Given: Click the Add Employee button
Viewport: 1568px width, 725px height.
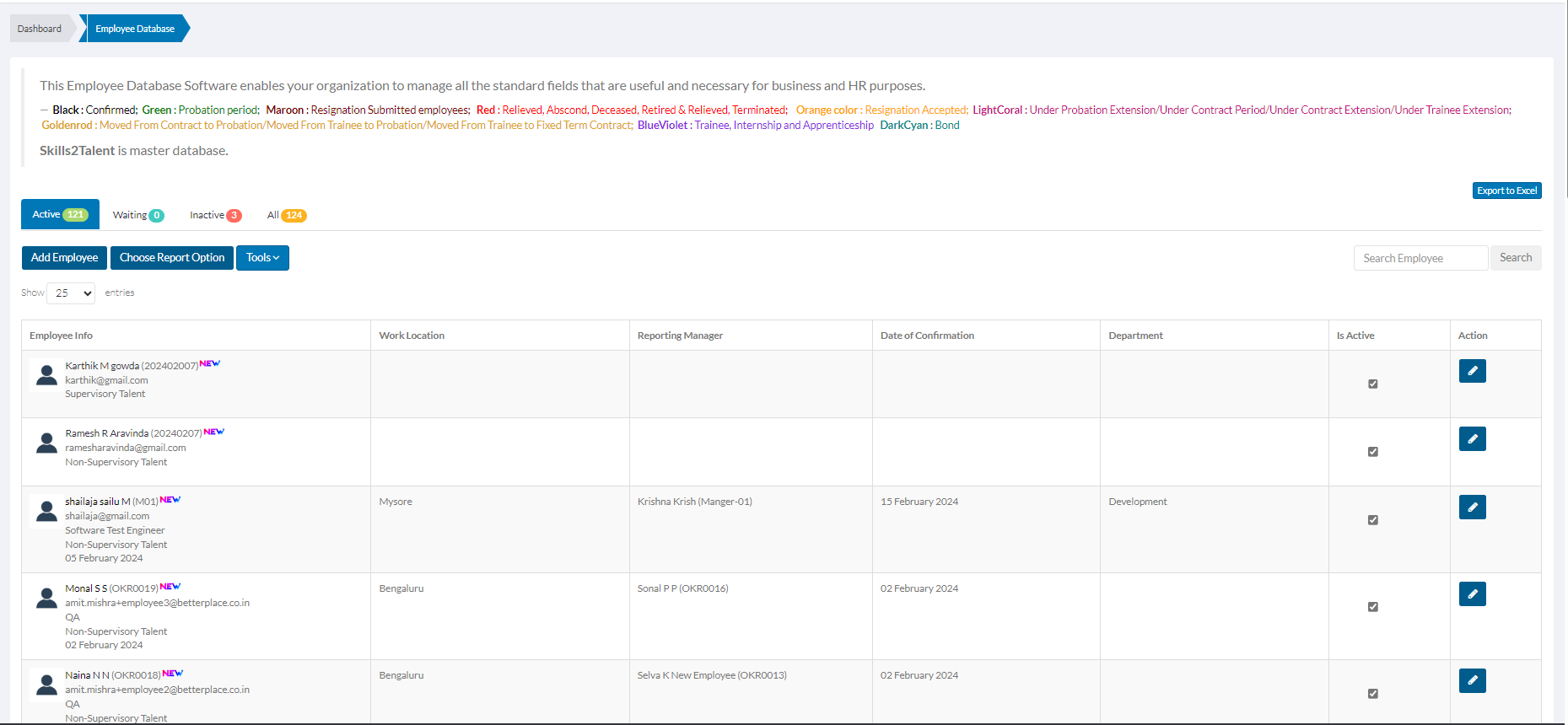Looking at the screenshot, I should (64, 258).
